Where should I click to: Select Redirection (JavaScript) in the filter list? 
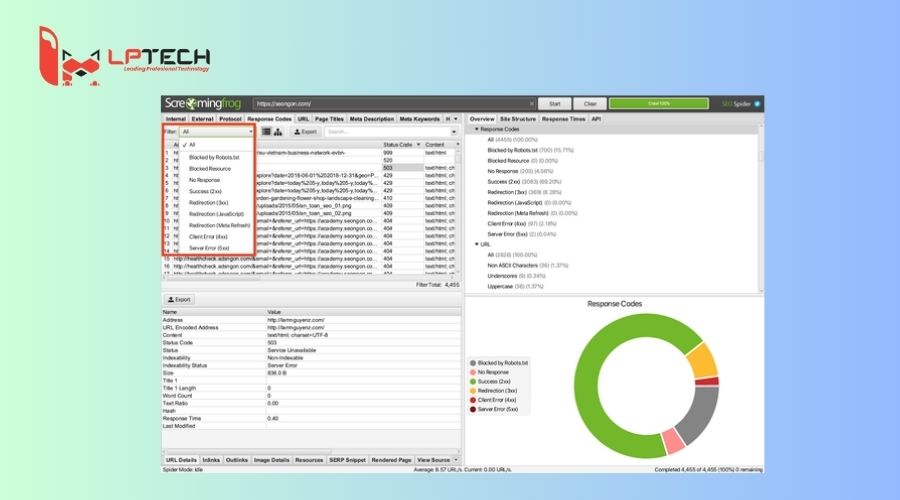216,214
